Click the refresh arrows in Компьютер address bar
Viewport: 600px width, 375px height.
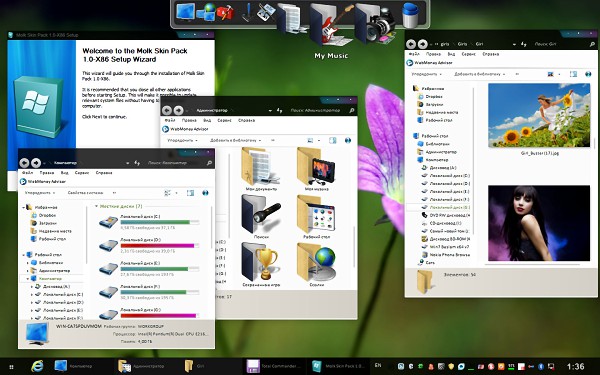(137, 163)
